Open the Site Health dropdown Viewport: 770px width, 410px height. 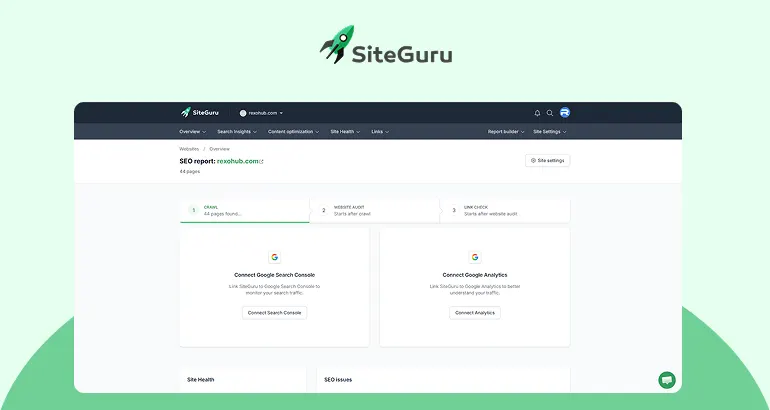[345, 132]
